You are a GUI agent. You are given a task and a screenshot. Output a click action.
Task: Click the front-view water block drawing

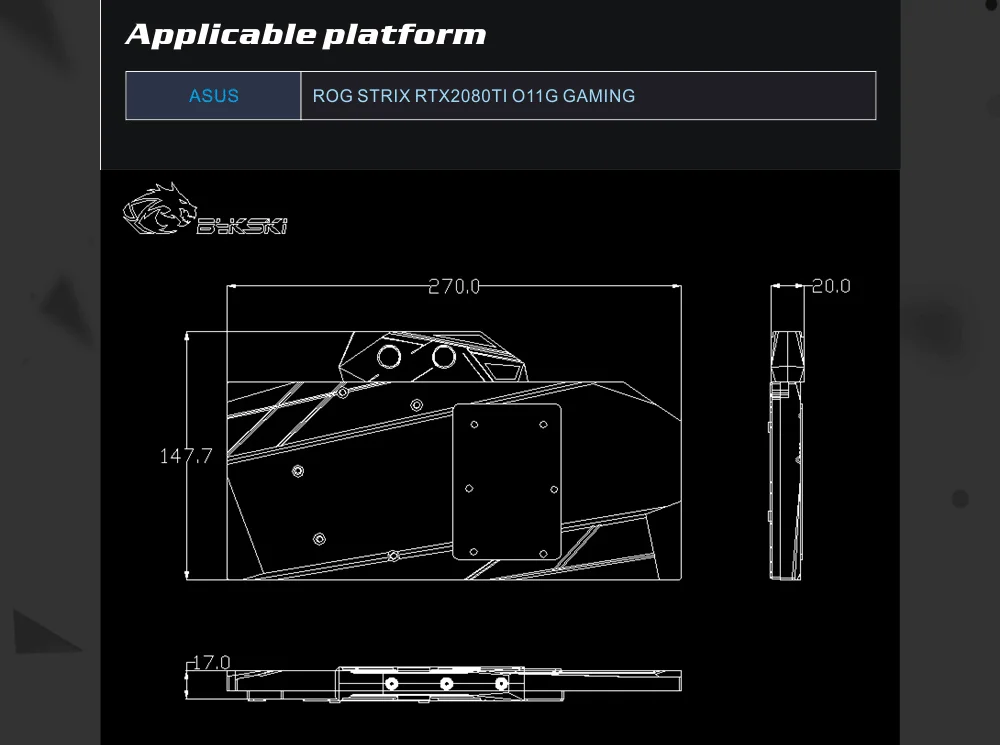coord(454,455)
